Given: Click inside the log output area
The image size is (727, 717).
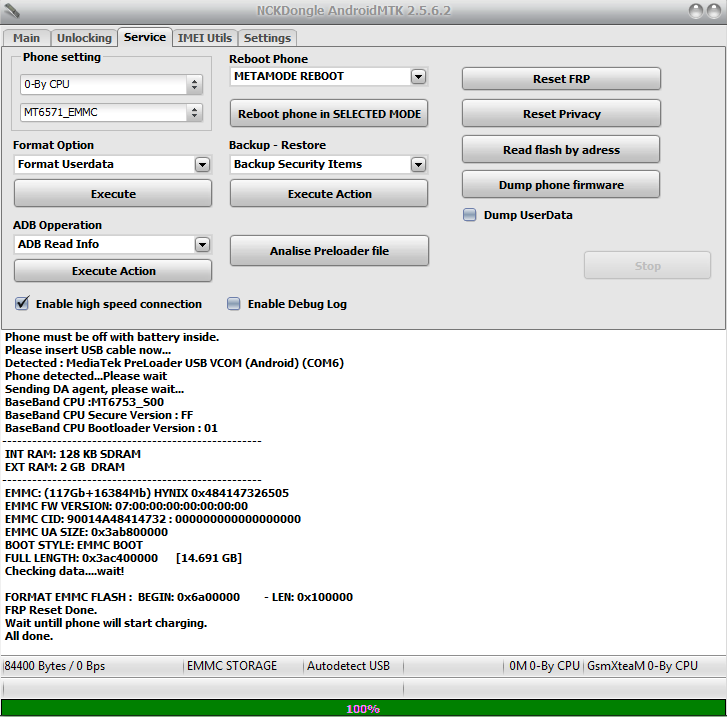Looking at the screenshot, I should pos(363,493).
